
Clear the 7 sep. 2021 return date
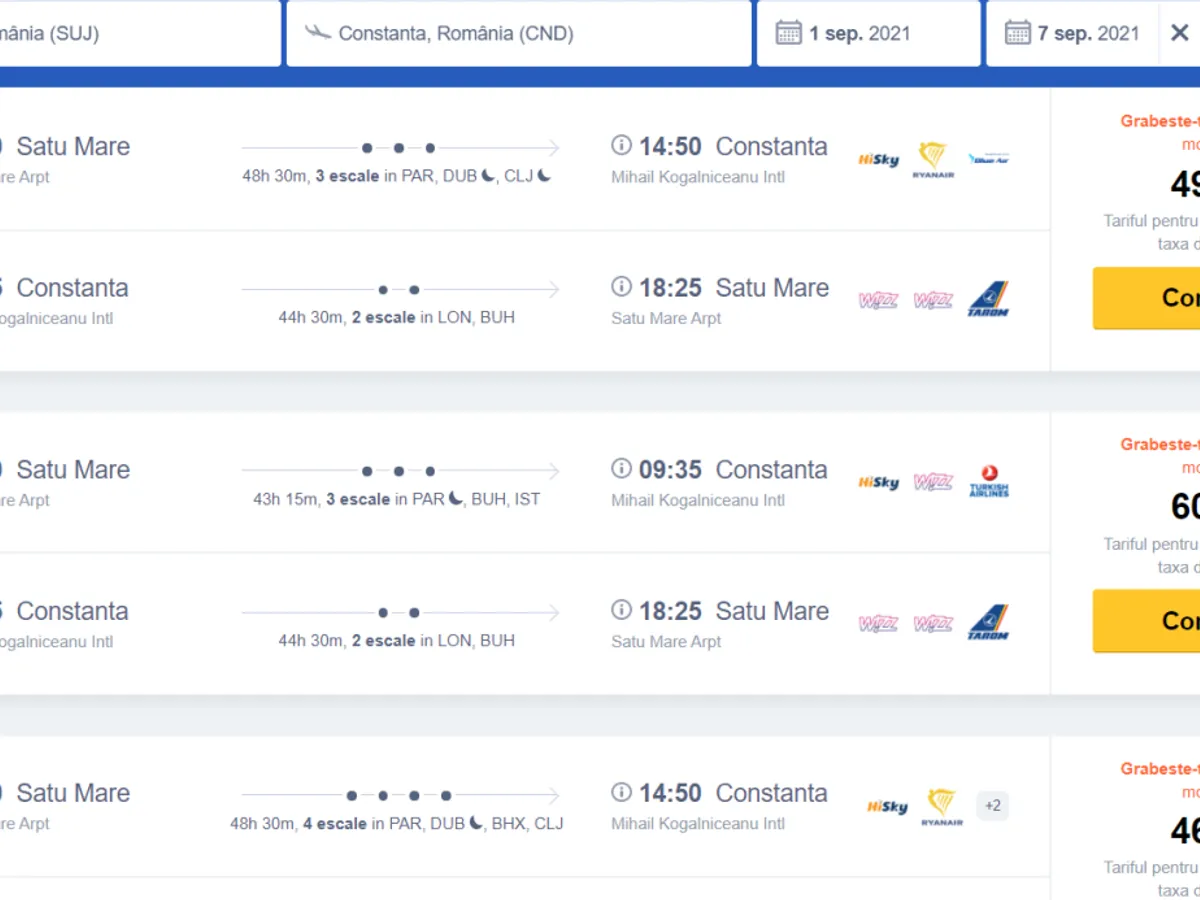pos(1179,33)
